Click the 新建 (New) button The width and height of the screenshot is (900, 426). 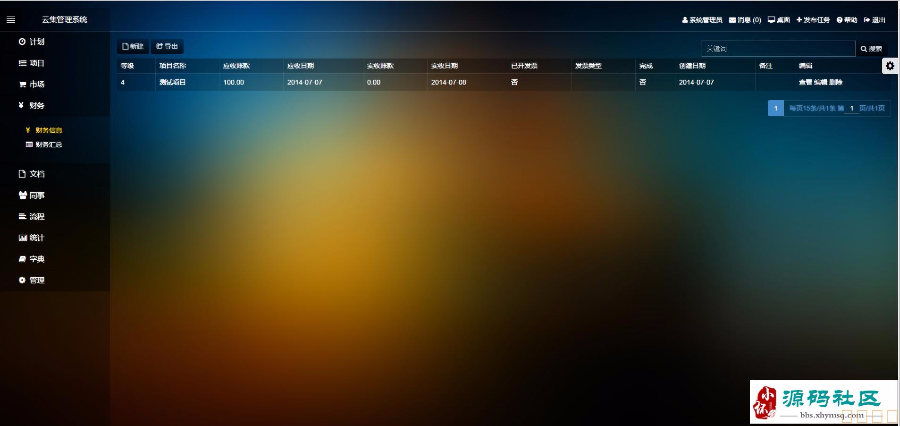133,47
